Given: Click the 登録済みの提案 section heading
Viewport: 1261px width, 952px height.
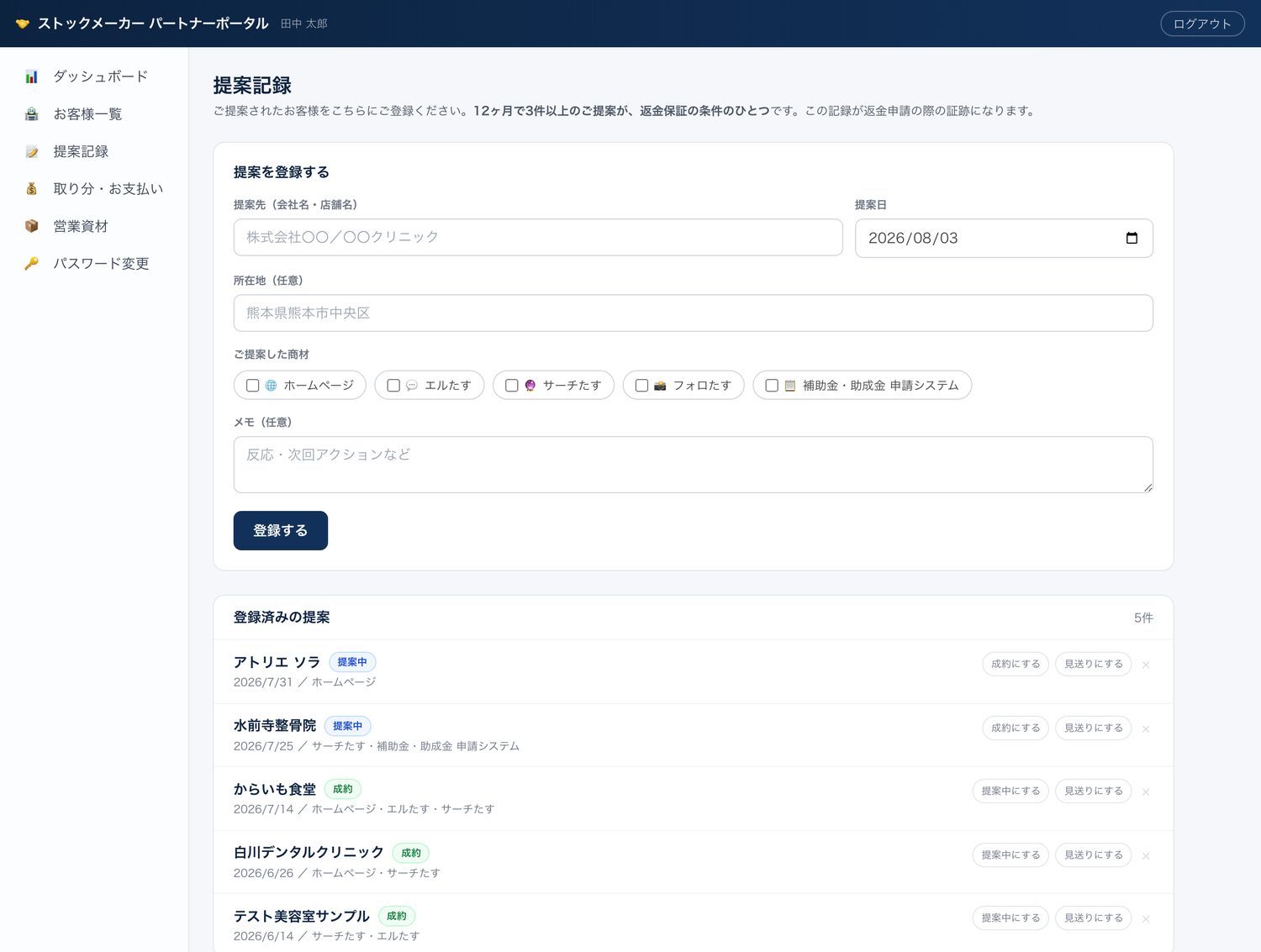Looking at the screenshot, I should tap(282, 617).
